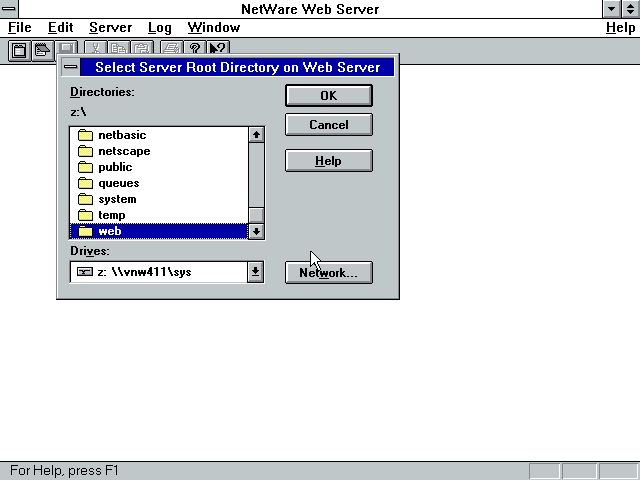Select the queues directory name
The width and height of the screenshot is (640, 480).
click(x=119, y=183)
